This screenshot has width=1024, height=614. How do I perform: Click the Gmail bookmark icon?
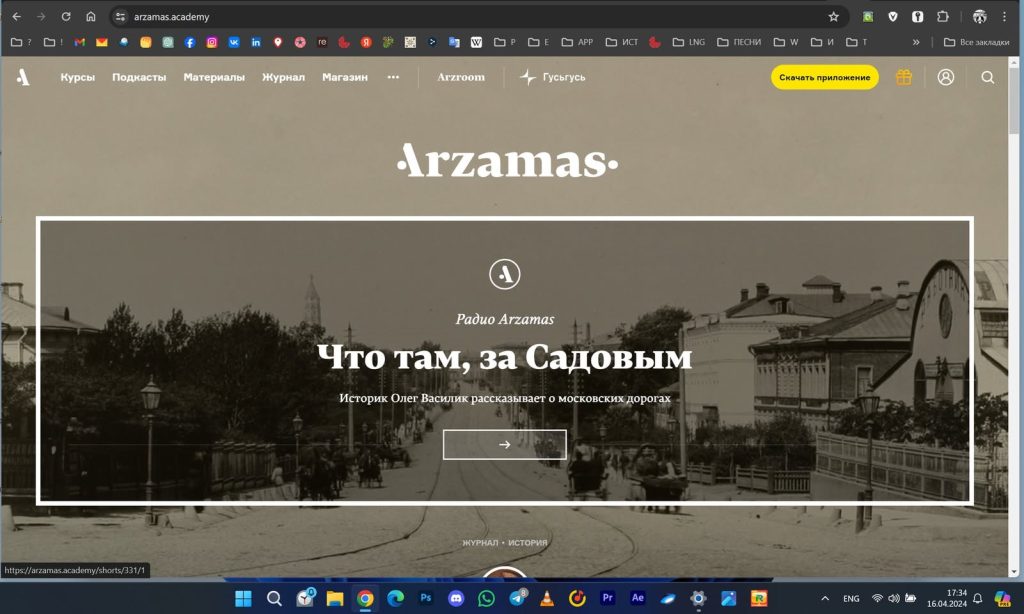point(80,42)
